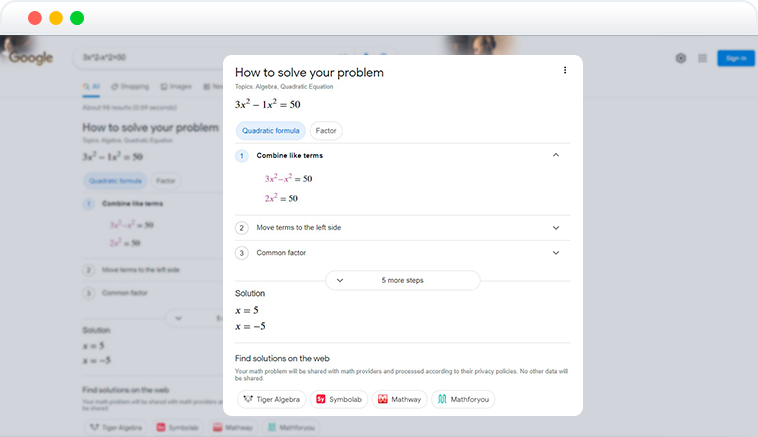Open Google settings gear icon
Viewport: 758px width, 437px height.
click(x=681, y=58)
